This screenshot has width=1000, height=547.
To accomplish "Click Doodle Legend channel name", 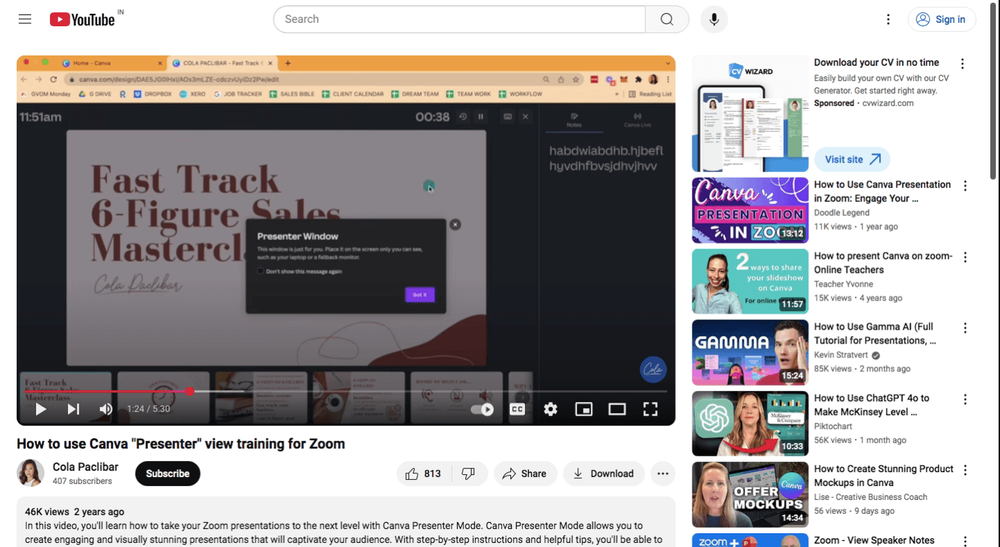I will coord(841,212).
